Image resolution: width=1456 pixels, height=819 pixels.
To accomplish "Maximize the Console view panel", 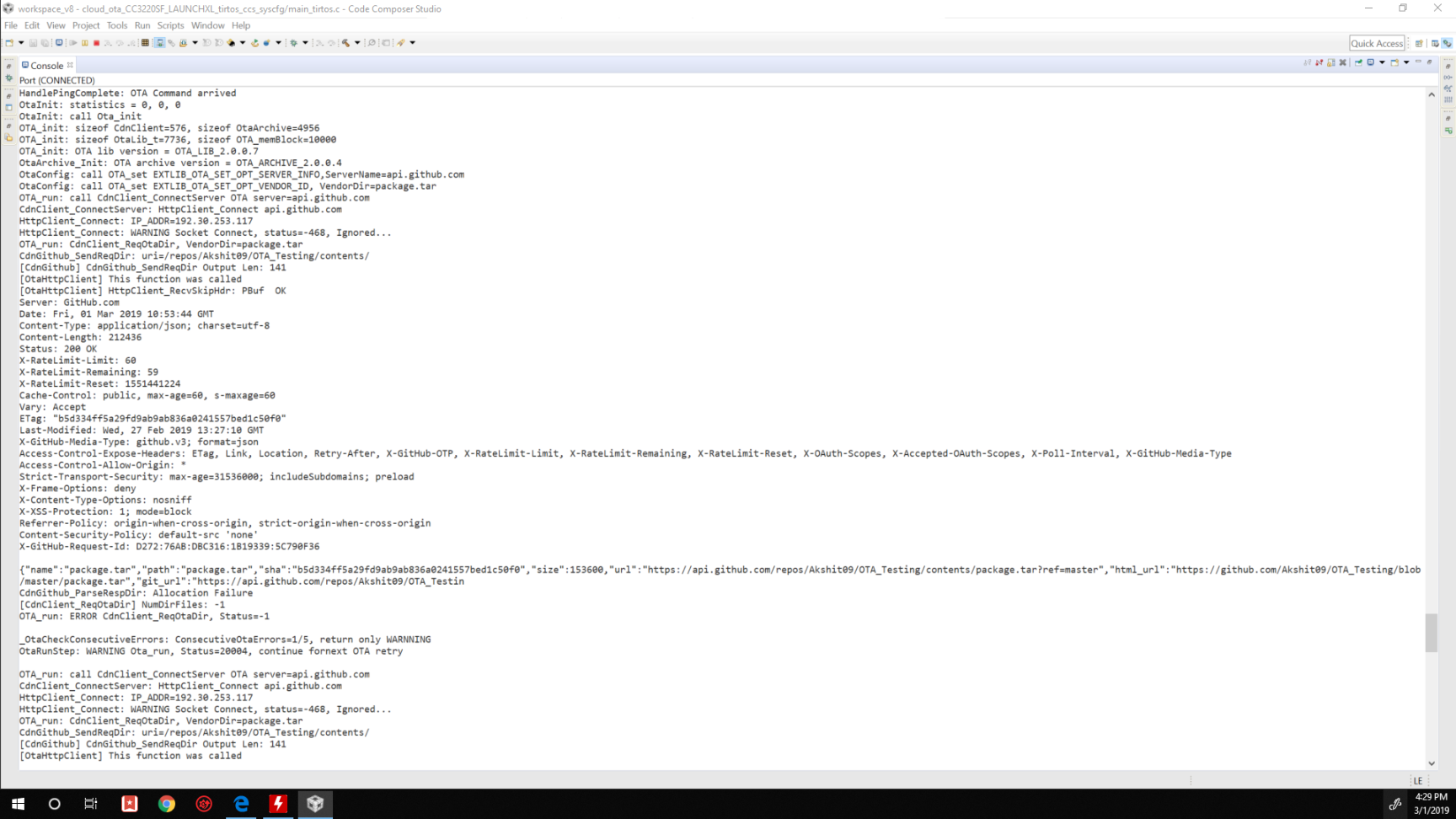I will 1430,62.
